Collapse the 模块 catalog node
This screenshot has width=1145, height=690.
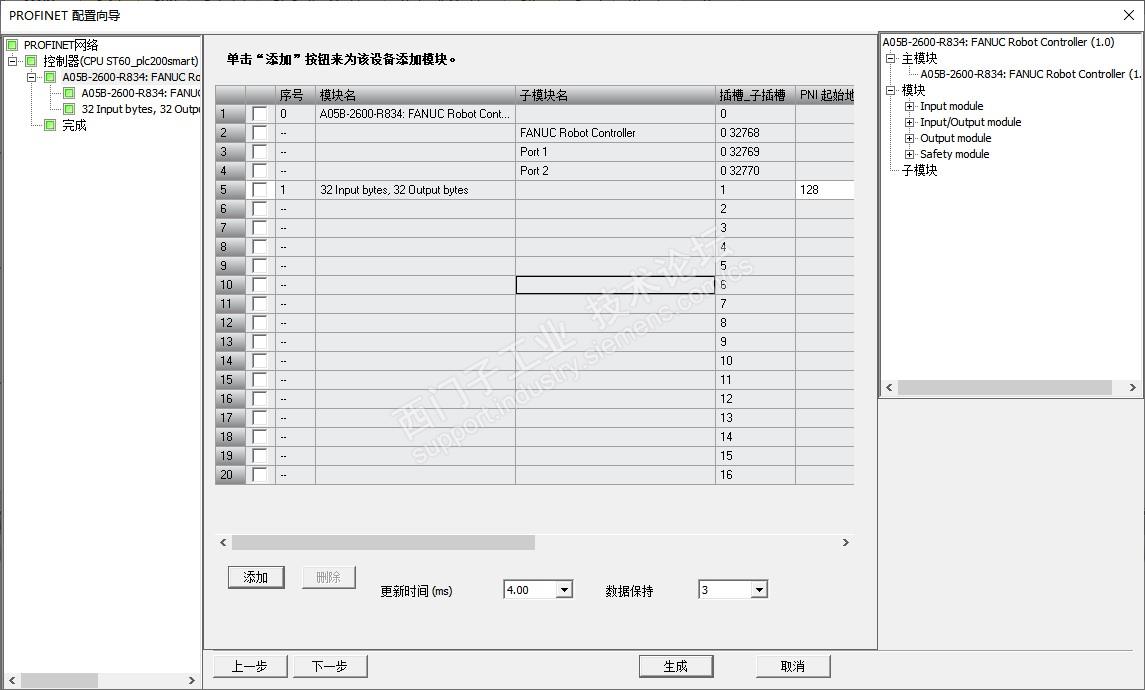click(x=890, y=90)
